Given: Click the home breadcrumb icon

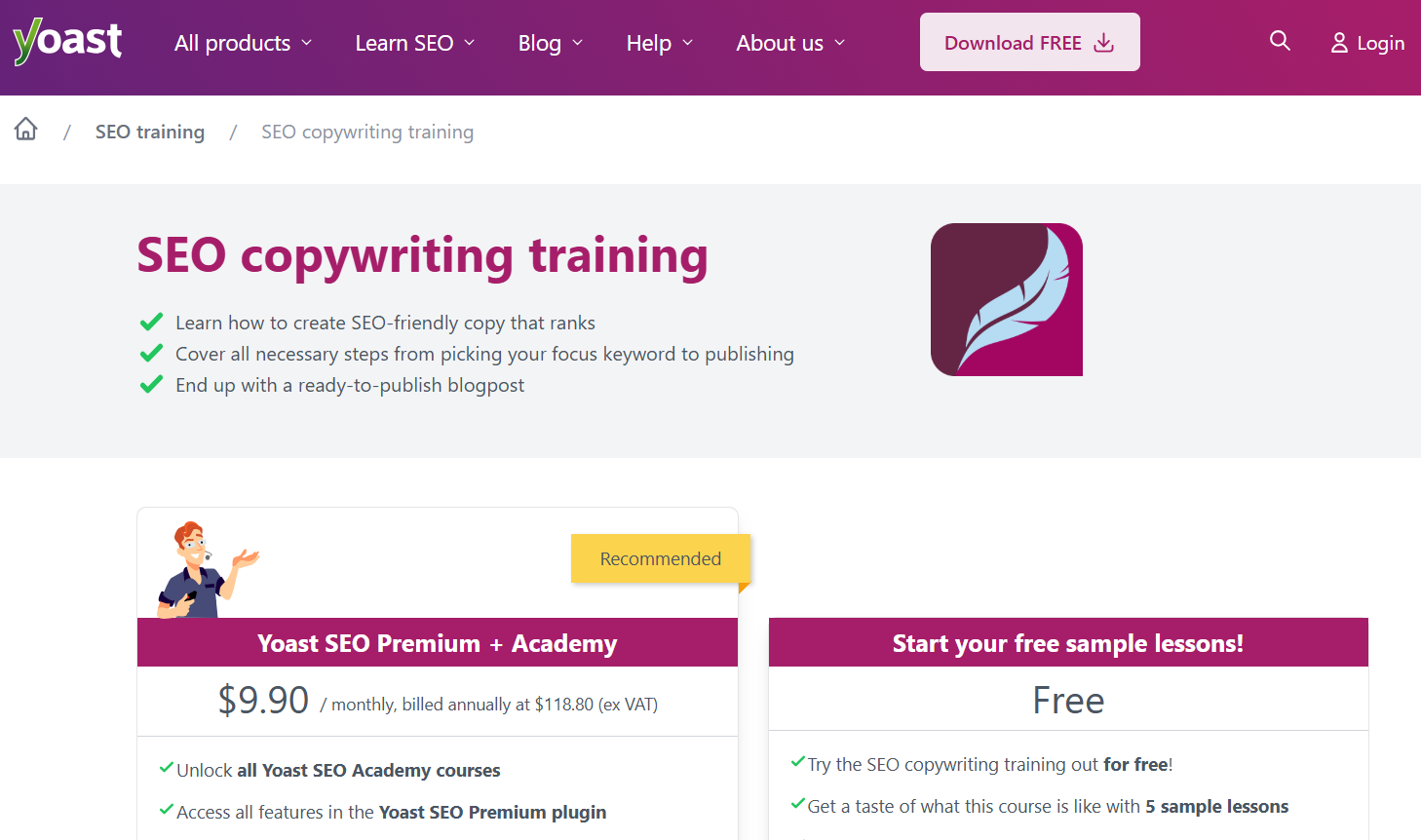Looking at the screenshot, I should (x=26, y=130).
